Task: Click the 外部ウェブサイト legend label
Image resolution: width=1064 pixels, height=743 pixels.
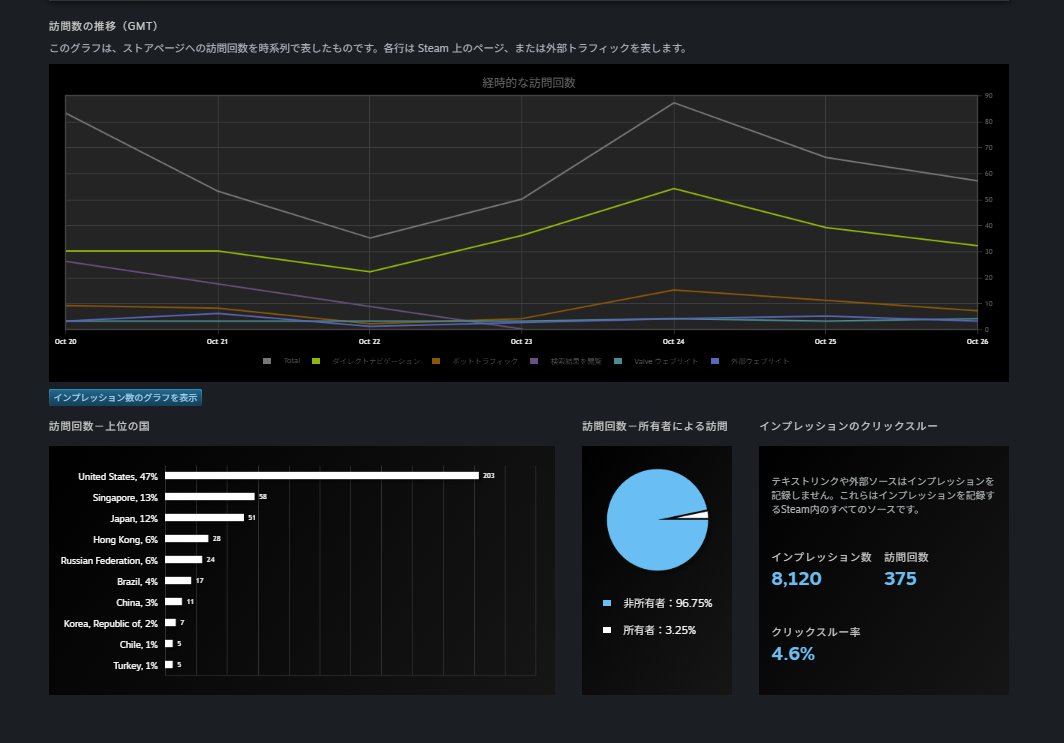Action: pos(760,361)
